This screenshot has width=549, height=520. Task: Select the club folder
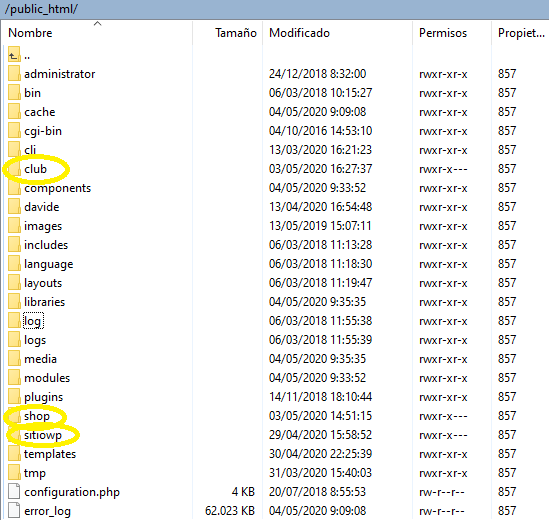(35, 169)
